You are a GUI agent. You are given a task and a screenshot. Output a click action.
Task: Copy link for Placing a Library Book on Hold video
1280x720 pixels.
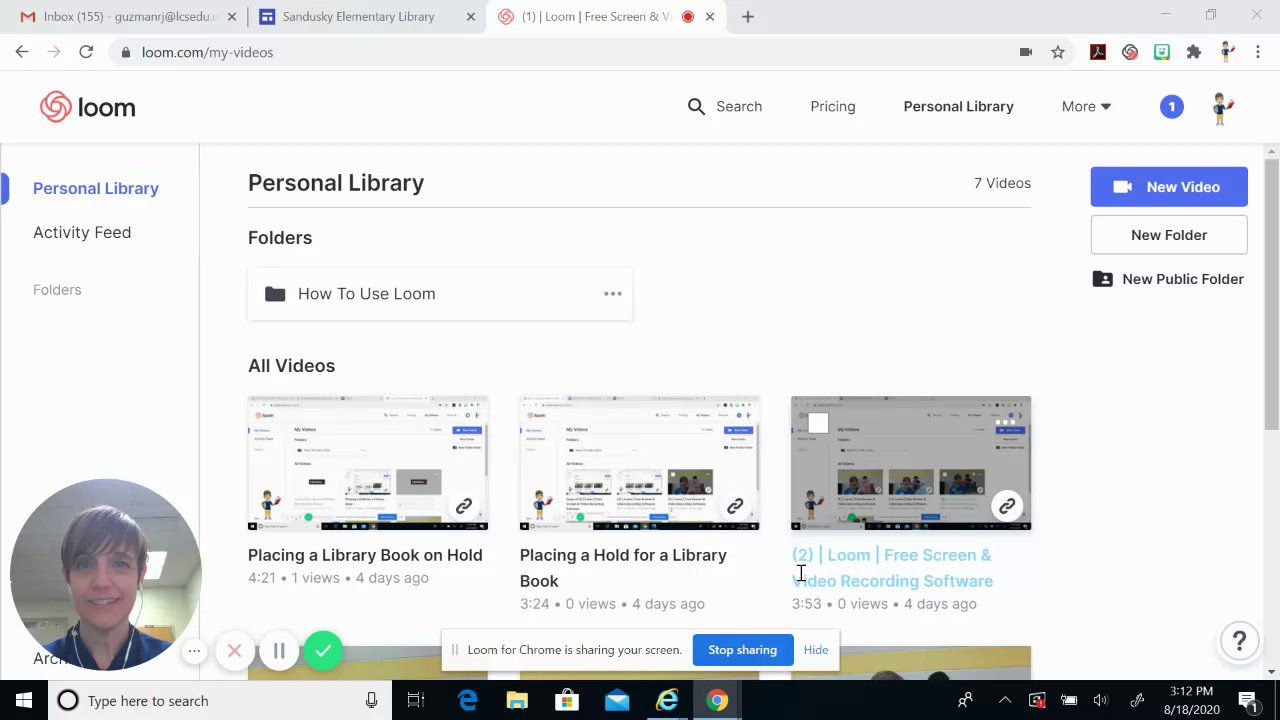coord(464,506)
